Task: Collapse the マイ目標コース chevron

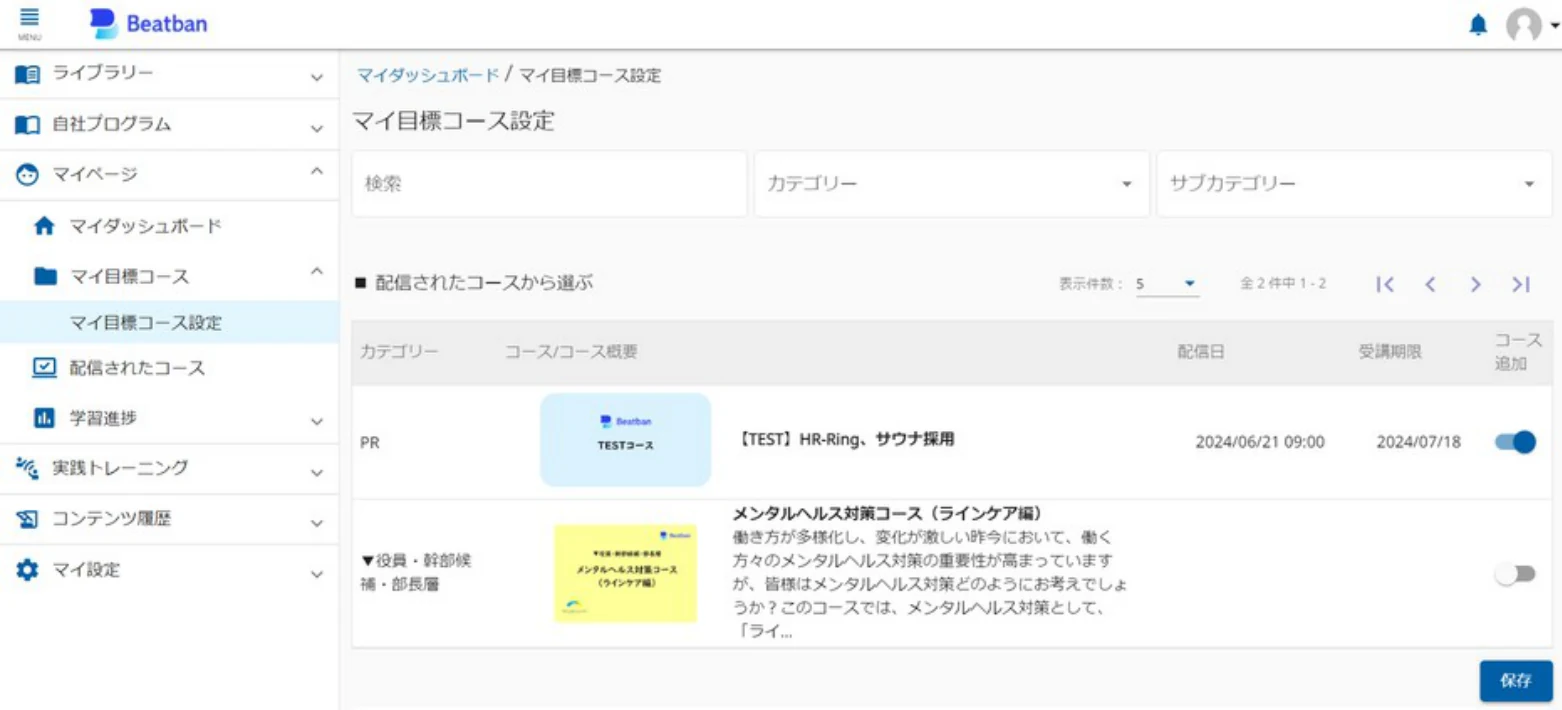Action: tap(317, 272)
